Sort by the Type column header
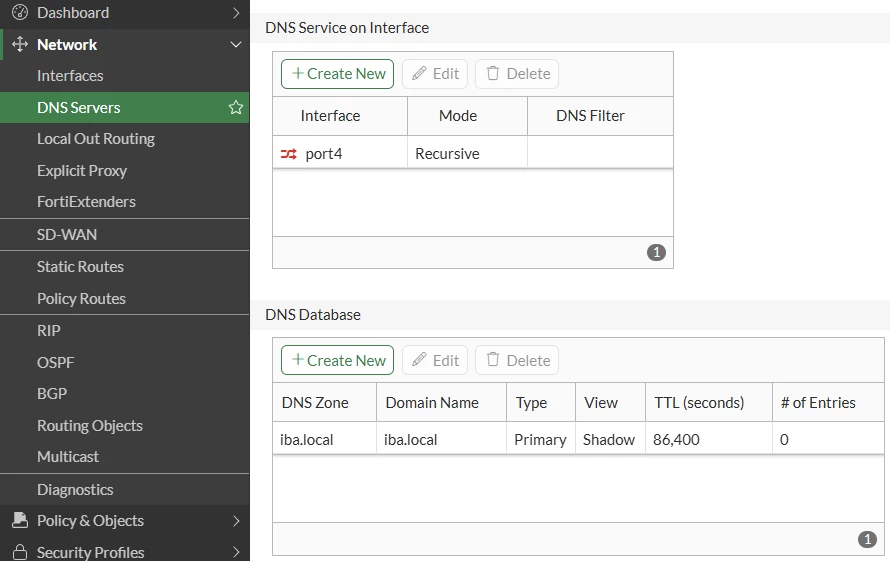Image resolution: width=890 pixels, height=561 pixels. (541, 403)
